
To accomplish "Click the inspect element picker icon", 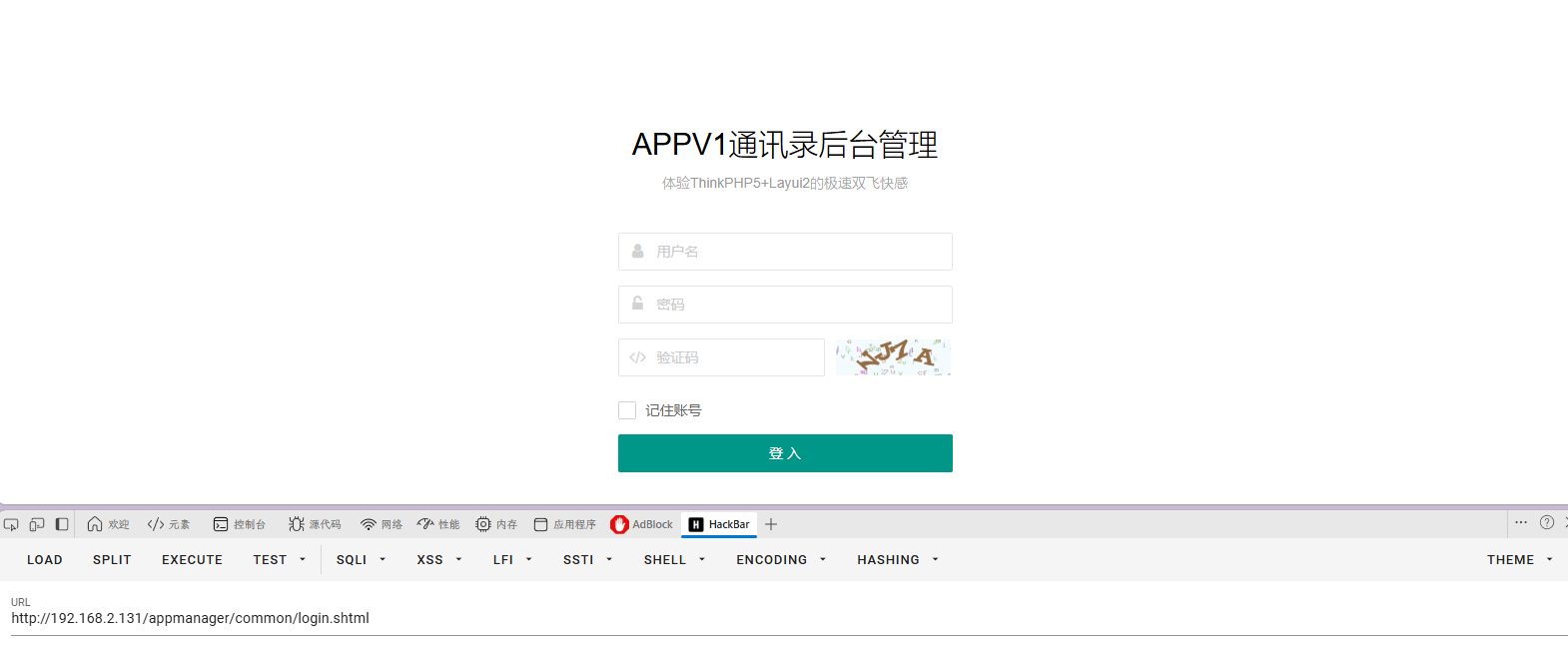I will [11, 524].
